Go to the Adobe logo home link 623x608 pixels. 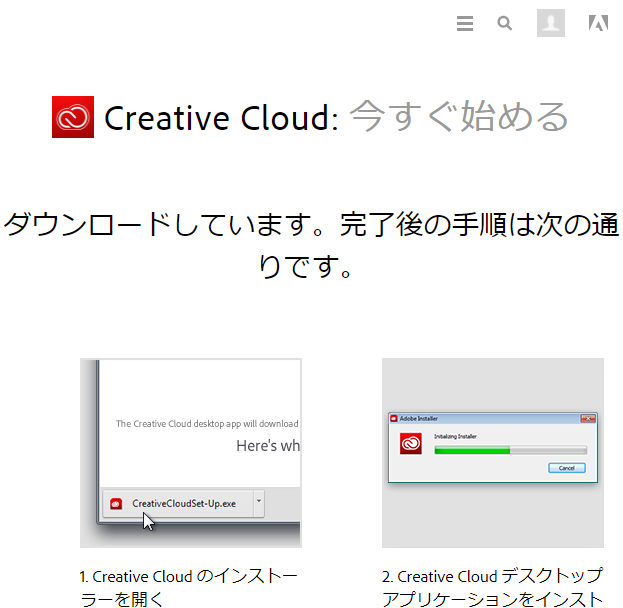coord(598,23)
